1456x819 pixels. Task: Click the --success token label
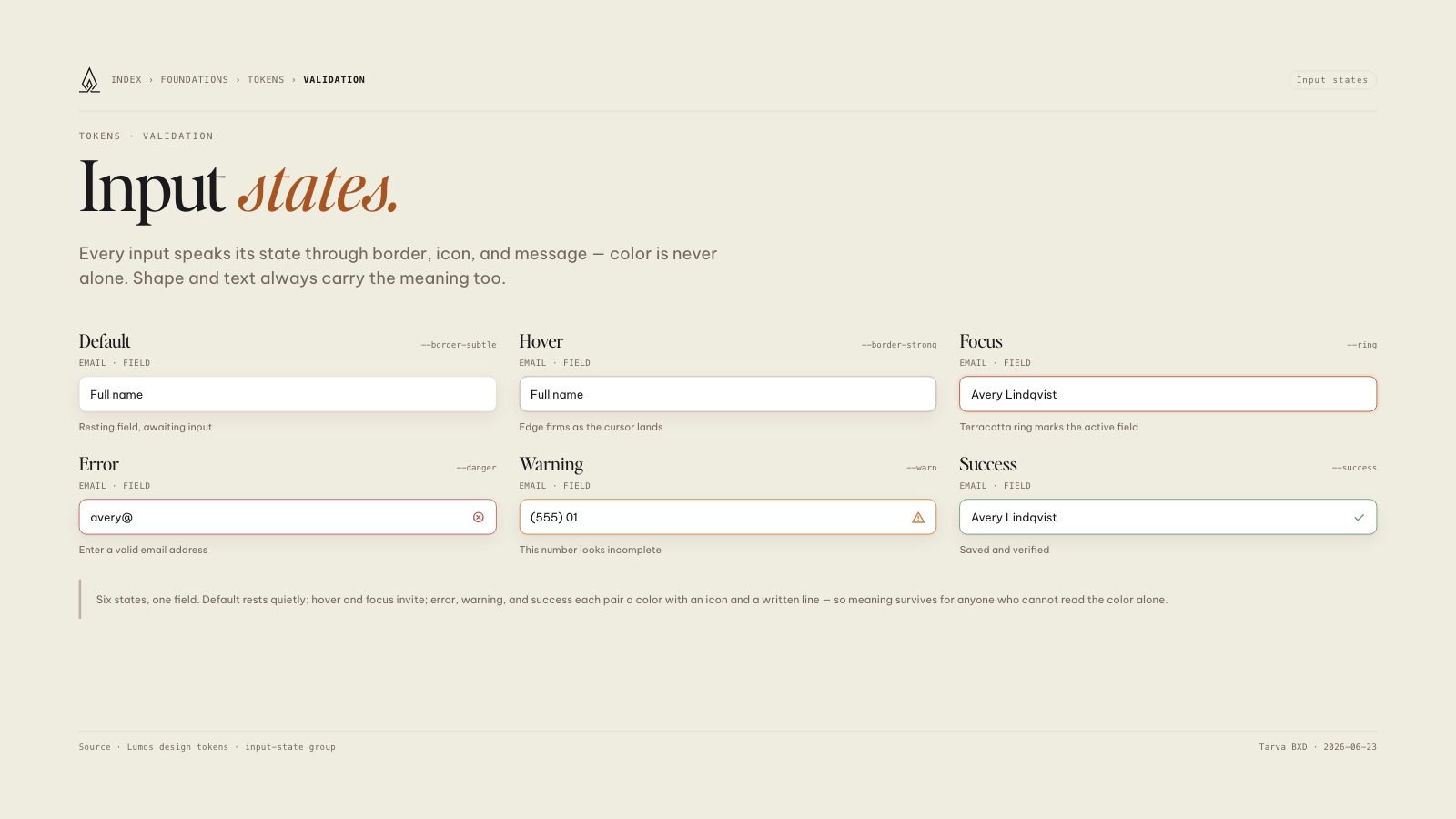[x=1354, y=468]
